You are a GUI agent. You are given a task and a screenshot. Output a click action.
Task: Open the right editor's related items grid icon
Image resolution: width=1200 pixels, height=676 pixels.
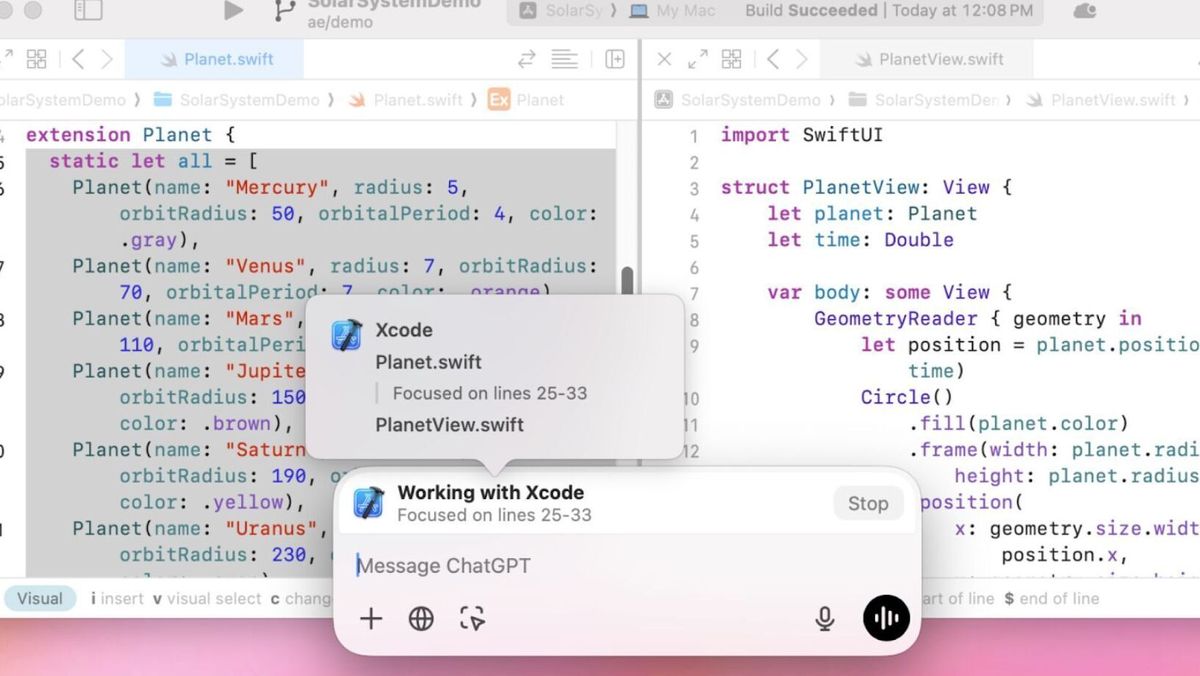point(731,59)
